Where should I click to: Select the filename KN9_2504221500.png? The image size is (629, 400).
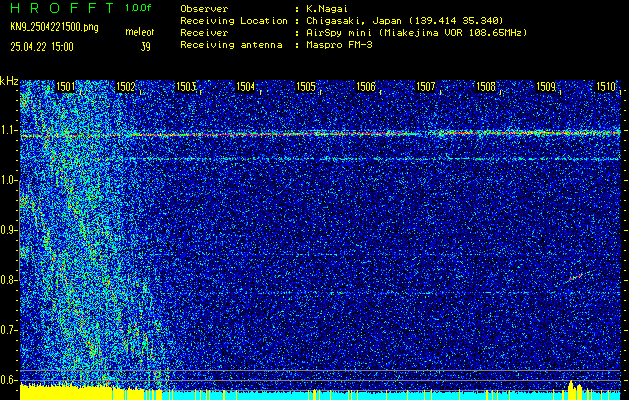click(x=54, y=27)
